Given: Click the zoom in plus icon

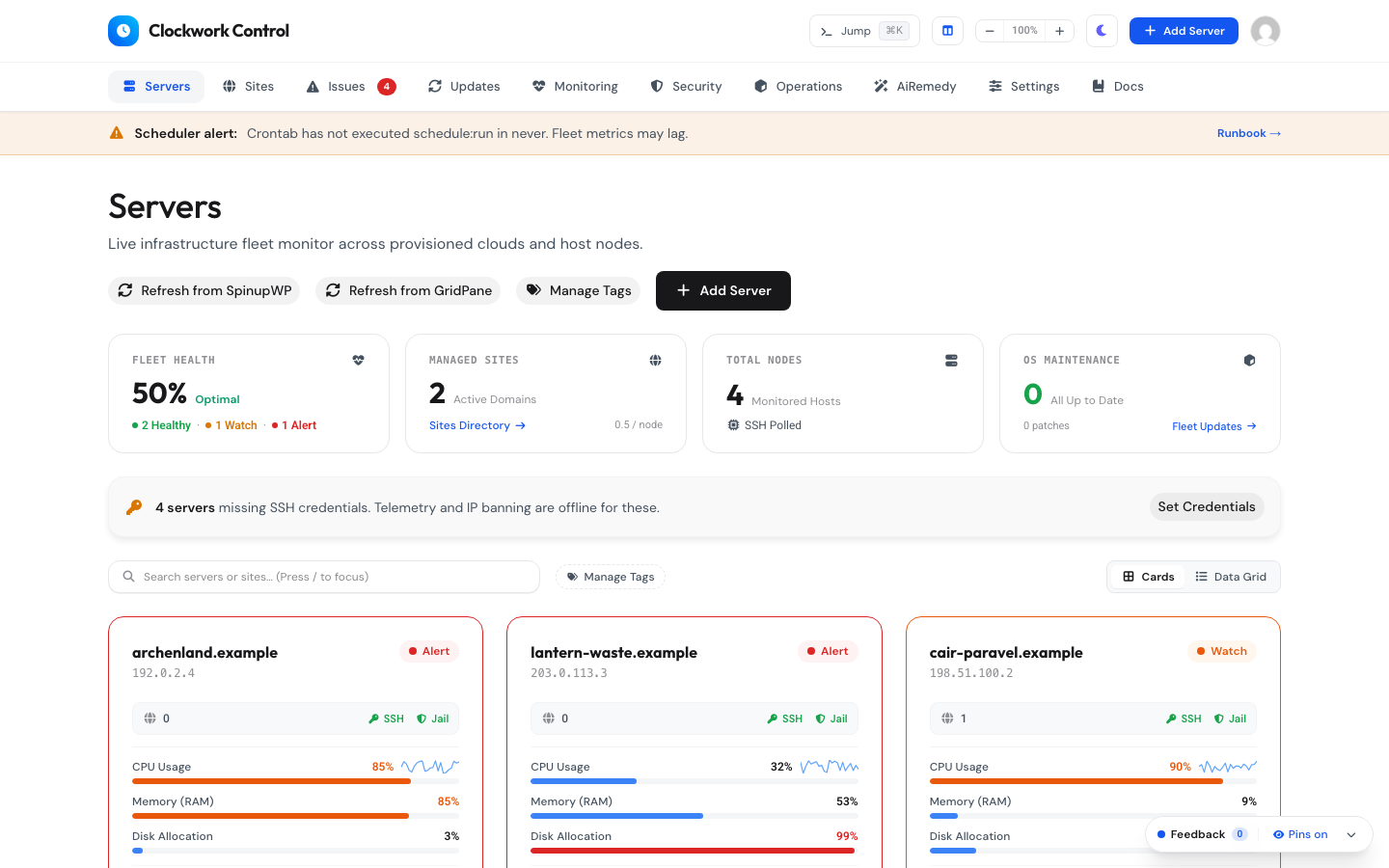Looking at the screenshot, I should coord(1059,31).
